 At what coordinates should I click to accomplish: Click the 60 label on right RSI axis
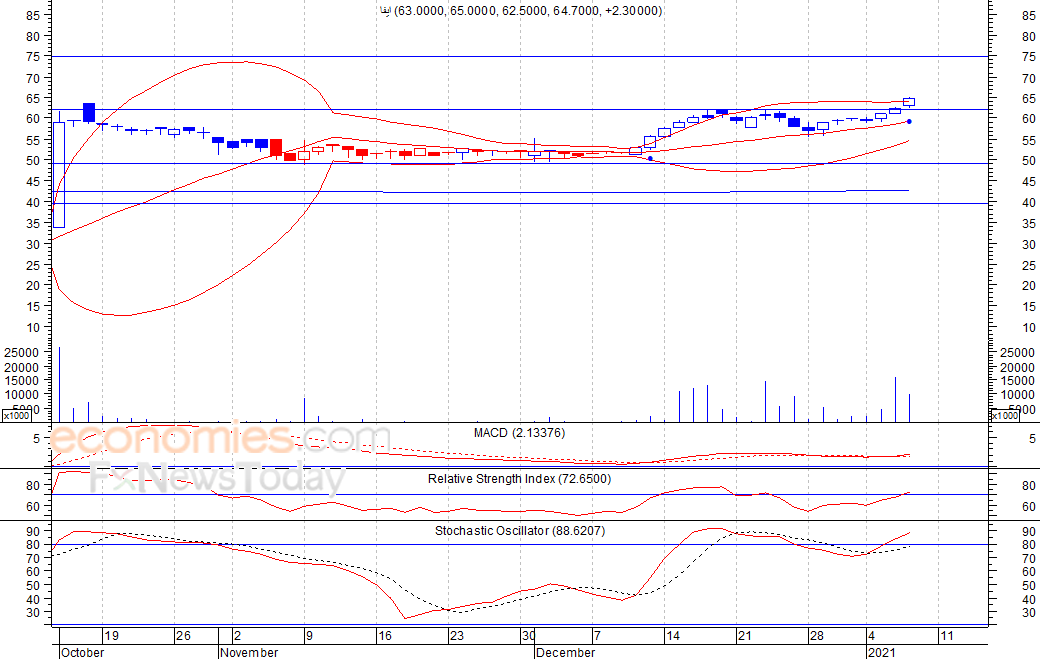[x=1029, y=507]
